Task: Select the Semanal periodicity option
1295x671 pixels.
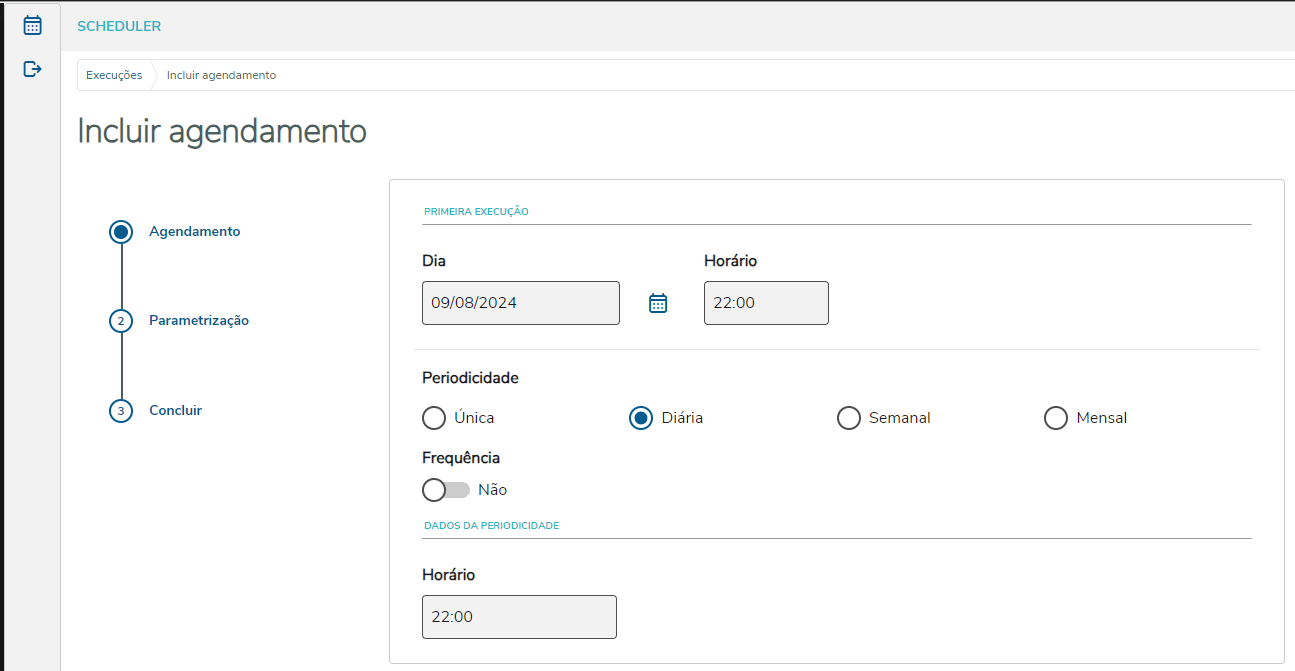Action: (849, 418)
